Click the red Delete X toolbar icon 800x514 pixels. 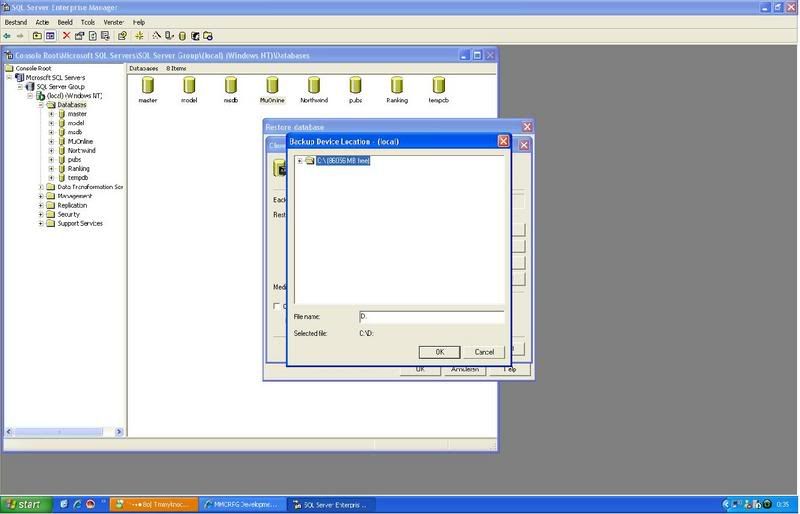pos(67,36)
